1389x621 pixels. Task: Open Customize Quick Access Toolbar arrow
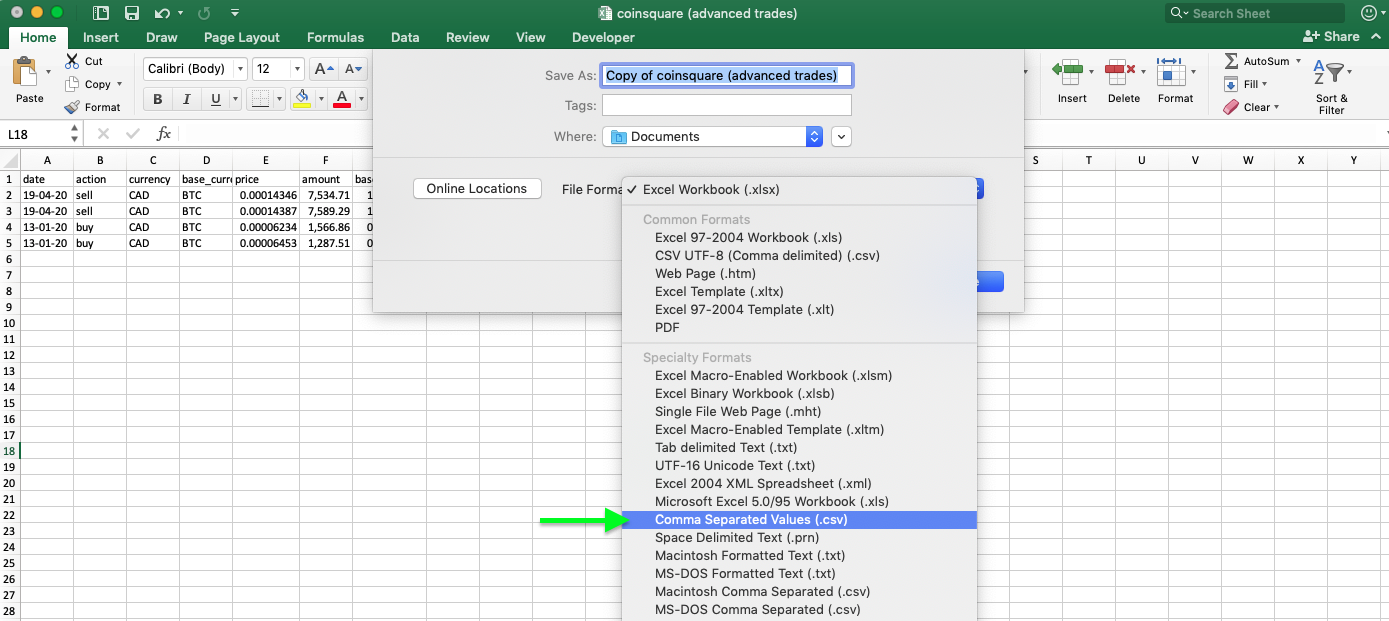(x=234, y=13)
